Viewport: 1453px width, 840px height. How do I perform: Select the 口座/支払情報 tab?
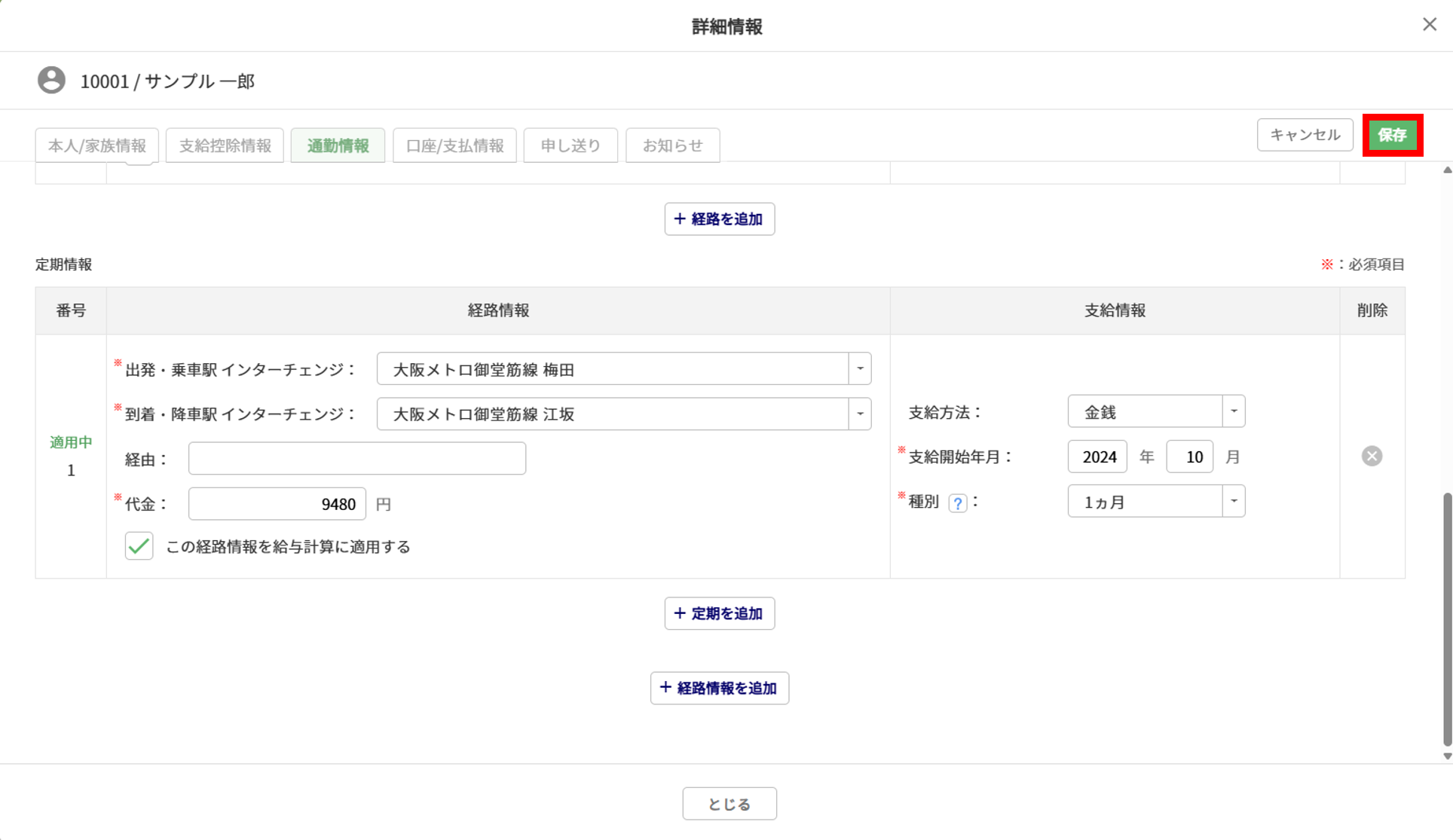[454, 145]
